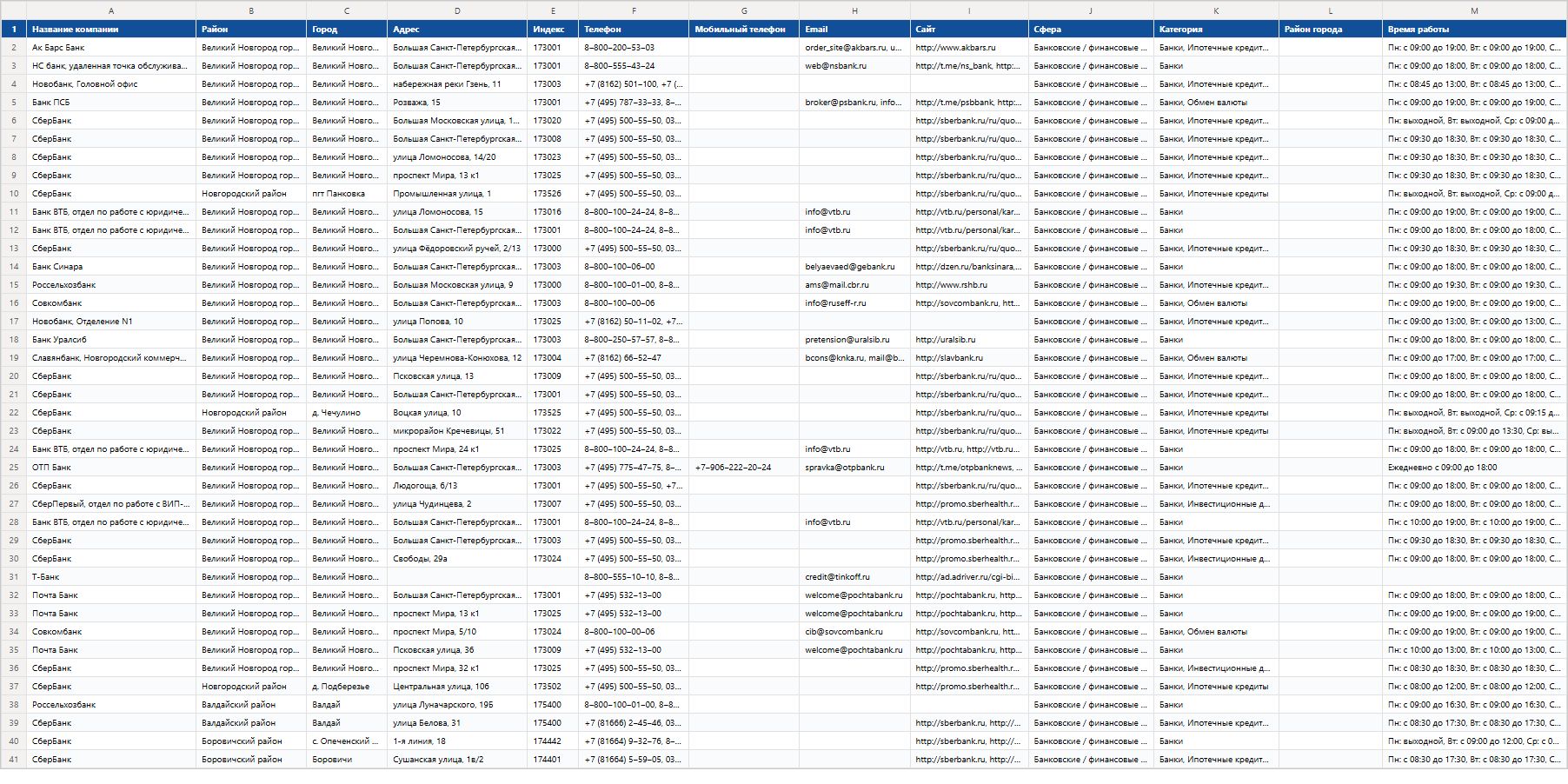Viewport: 1568px width, 784px height.
Task: Click the 'Время работы' header cell
Action: click(1474, 29)
